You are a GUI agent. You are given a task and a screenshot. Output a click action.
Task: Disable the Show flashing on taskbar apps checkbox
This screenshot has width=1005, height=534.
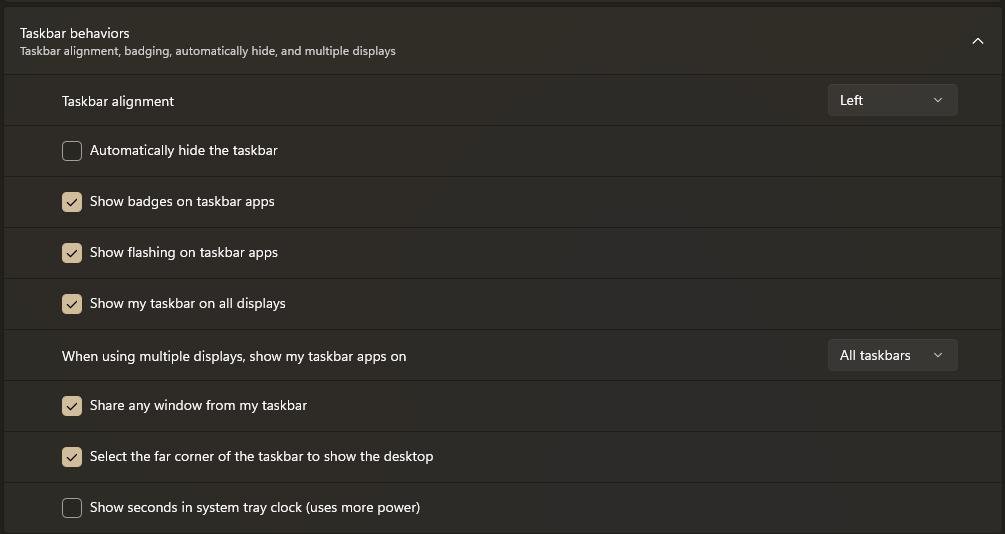72,253
